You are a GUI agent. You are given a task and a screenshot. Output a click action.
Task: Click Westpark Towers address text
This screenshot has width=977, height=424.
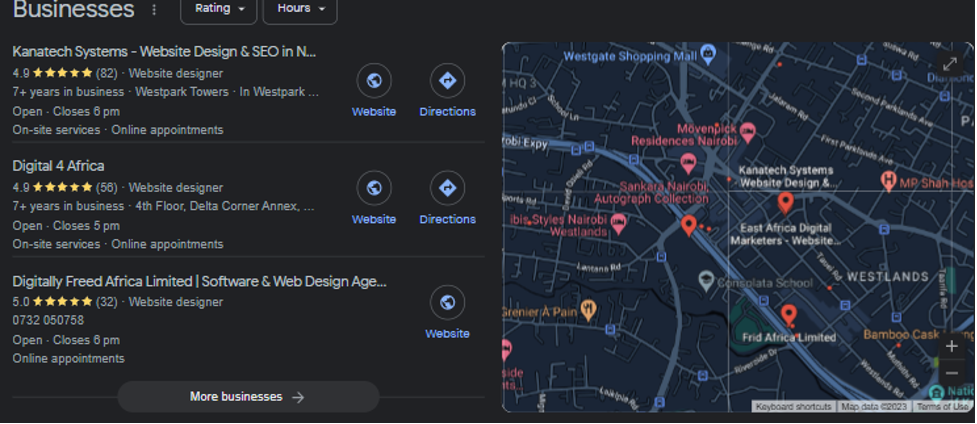click(x=182, y=92)
